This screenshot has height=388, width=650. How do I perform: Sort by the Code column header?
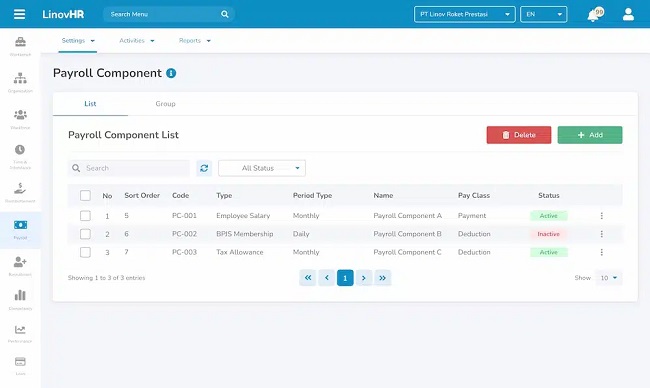click(180, 195)
